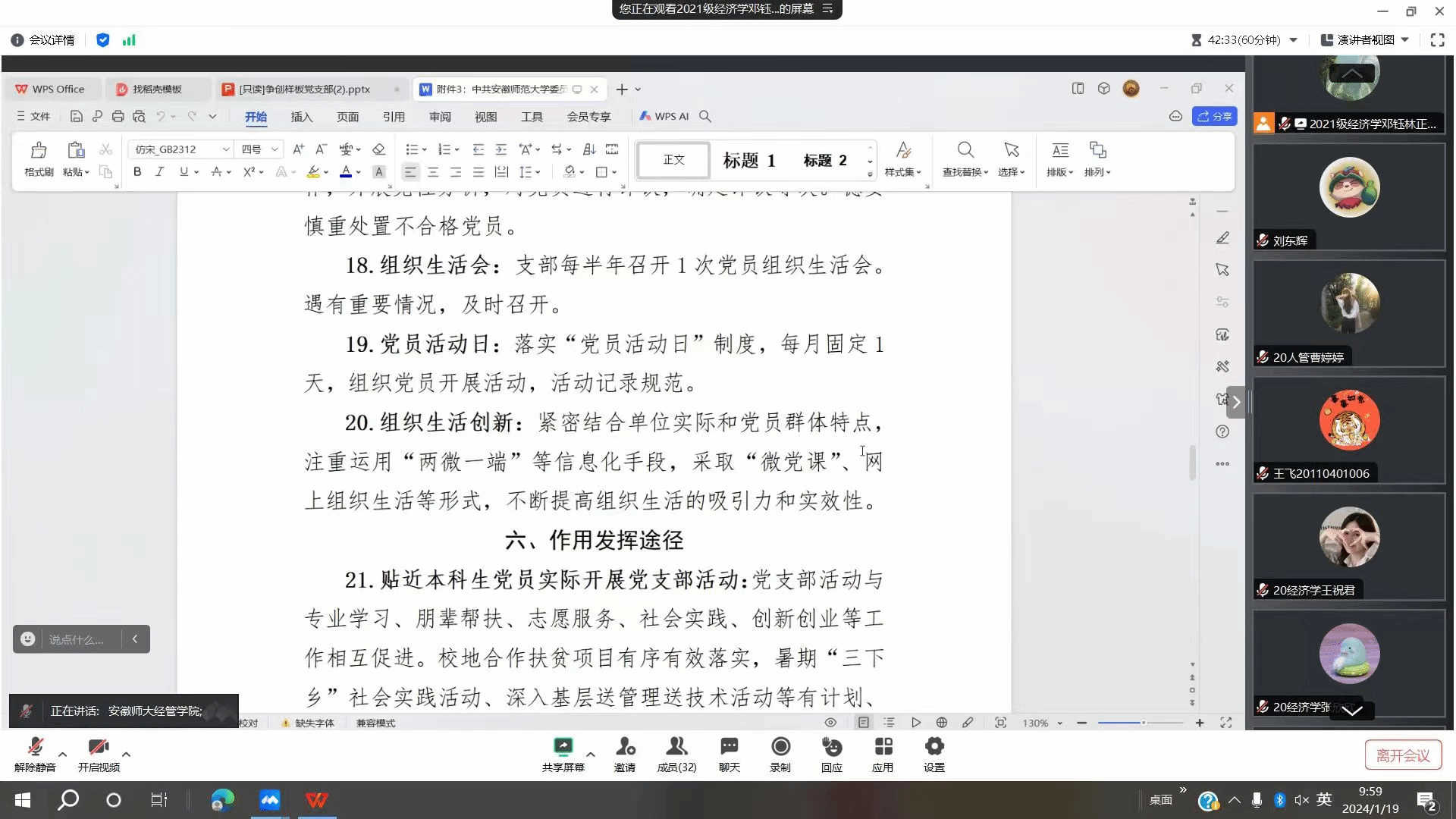Switch to the Insert ribbon tab
The image size is (1456, 819).
pos(301,117)
